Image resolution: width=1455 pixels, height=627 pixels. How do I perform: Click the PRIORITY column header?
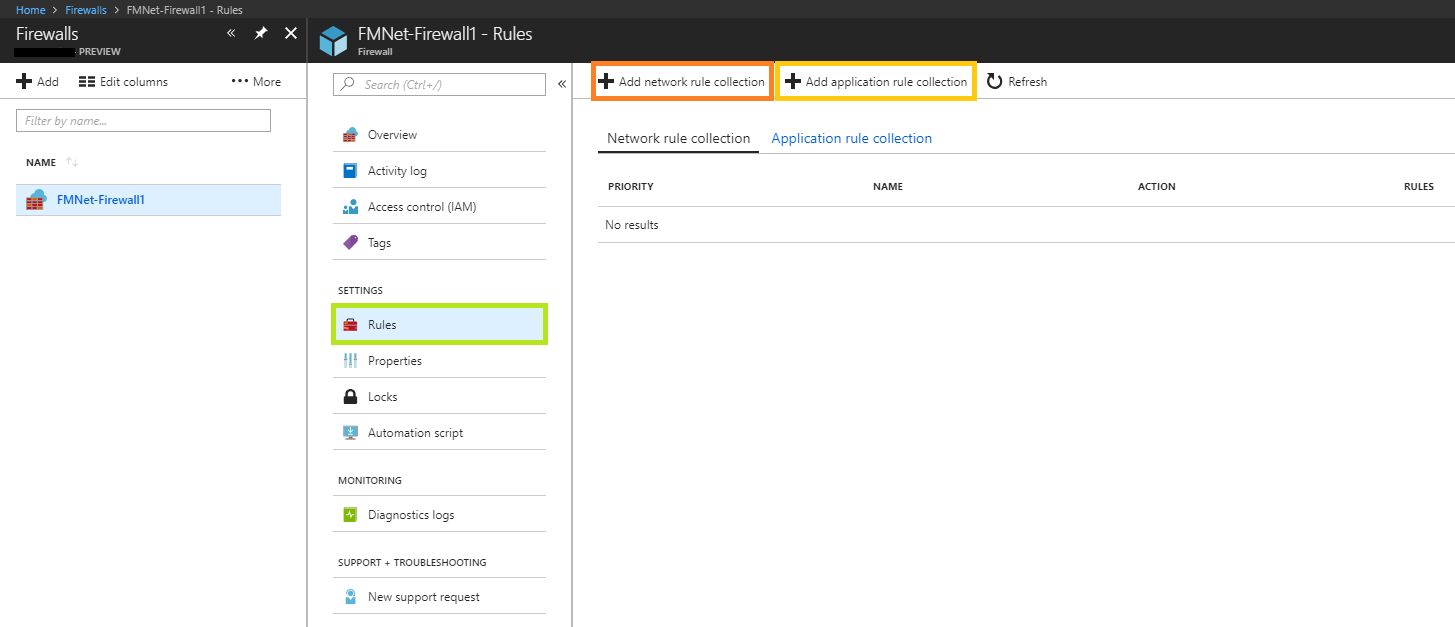631,187
